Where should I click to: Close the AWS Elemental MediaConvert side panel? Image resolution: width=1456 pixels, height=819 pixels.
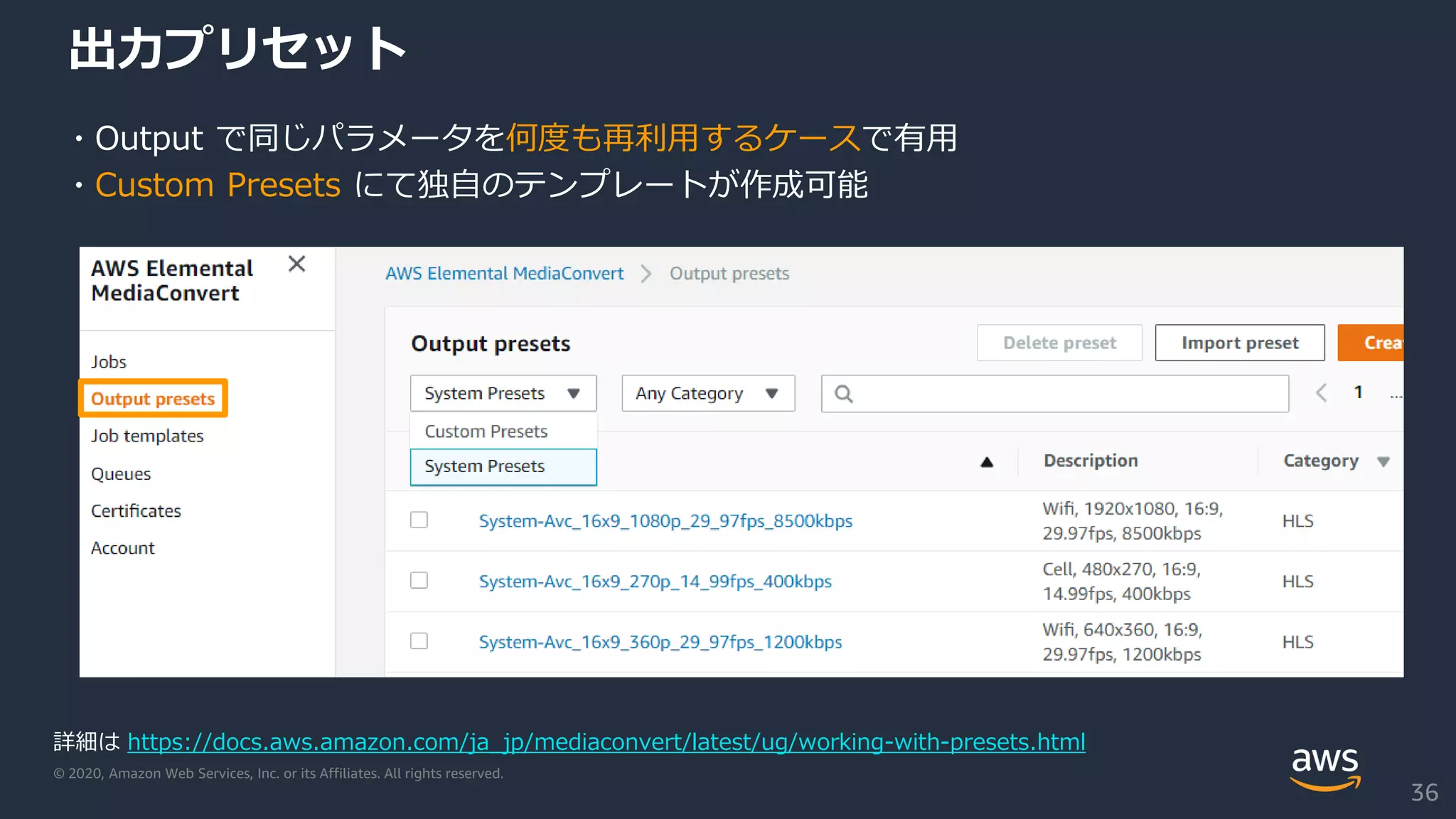click(x=296, y=264)
